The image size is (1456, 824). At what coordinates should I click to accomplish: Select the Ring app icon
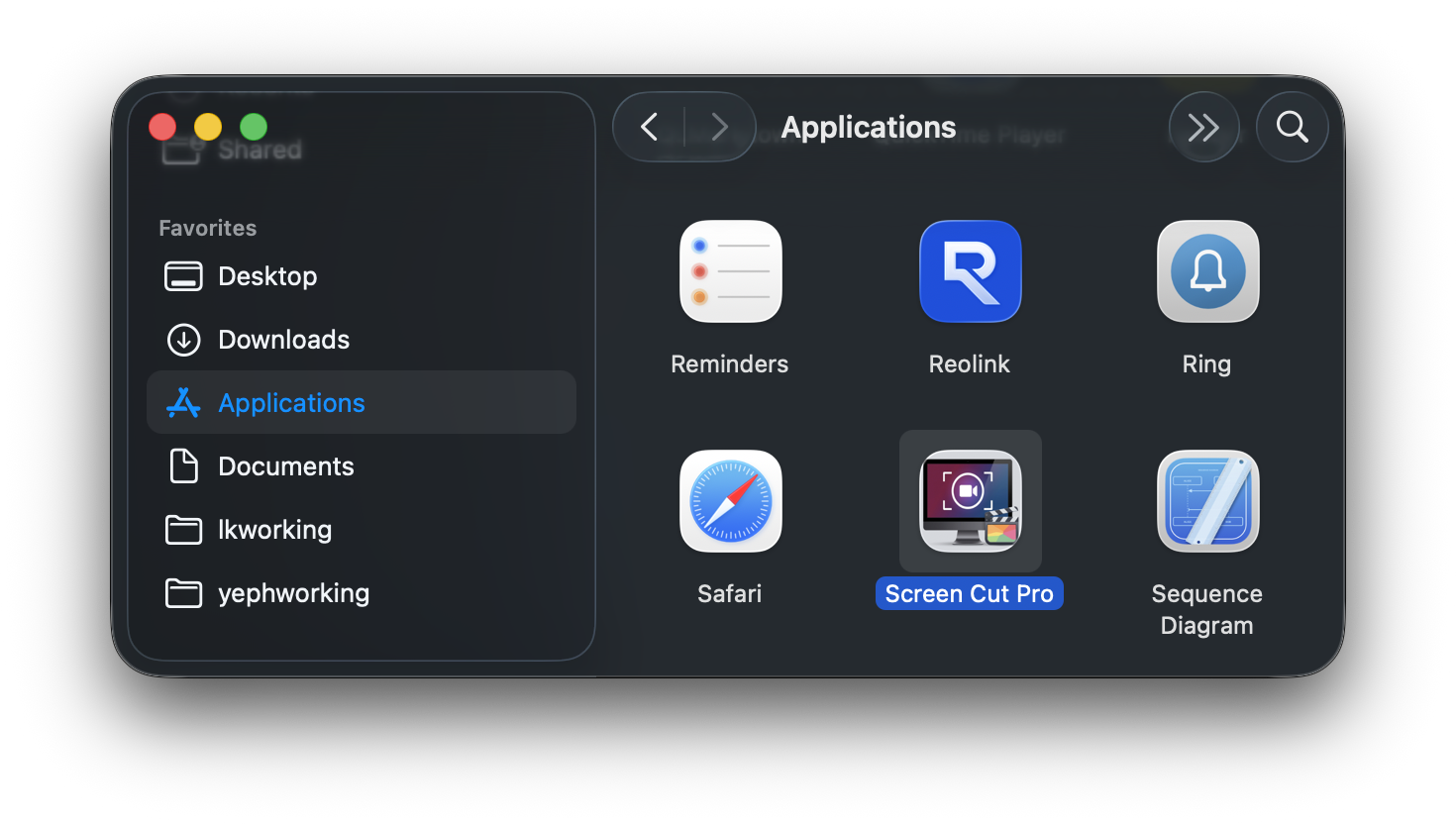pyautogui.click(x=1208, y=271)
